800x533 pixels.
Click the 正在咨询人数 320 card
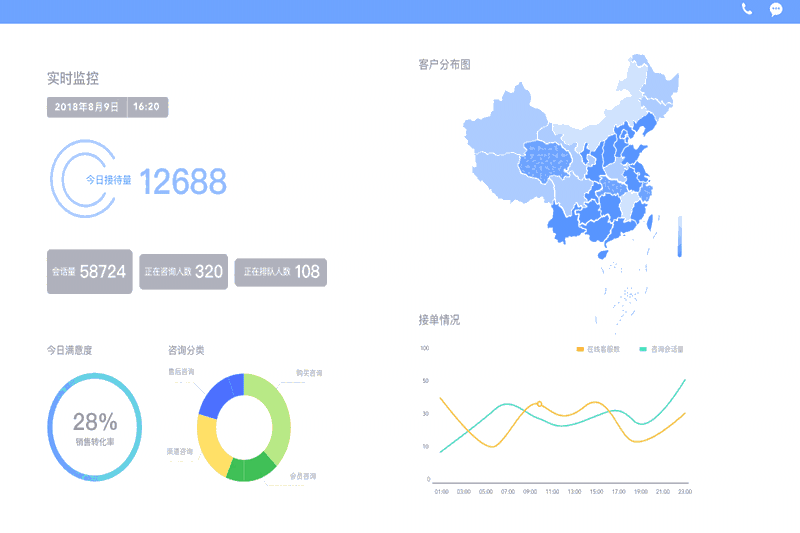pos(184,271)
